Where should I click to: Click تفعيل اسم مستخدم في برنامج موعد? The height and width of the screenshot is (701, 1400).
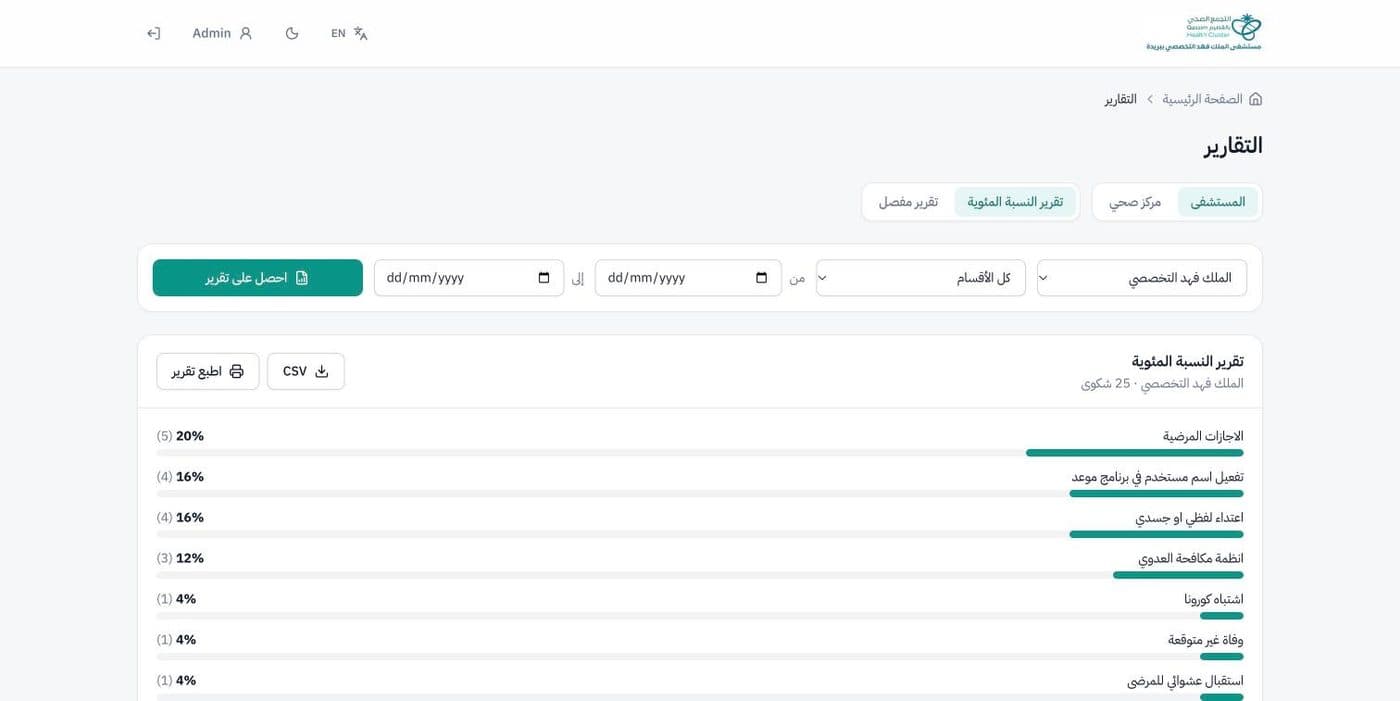[1158, 477]
